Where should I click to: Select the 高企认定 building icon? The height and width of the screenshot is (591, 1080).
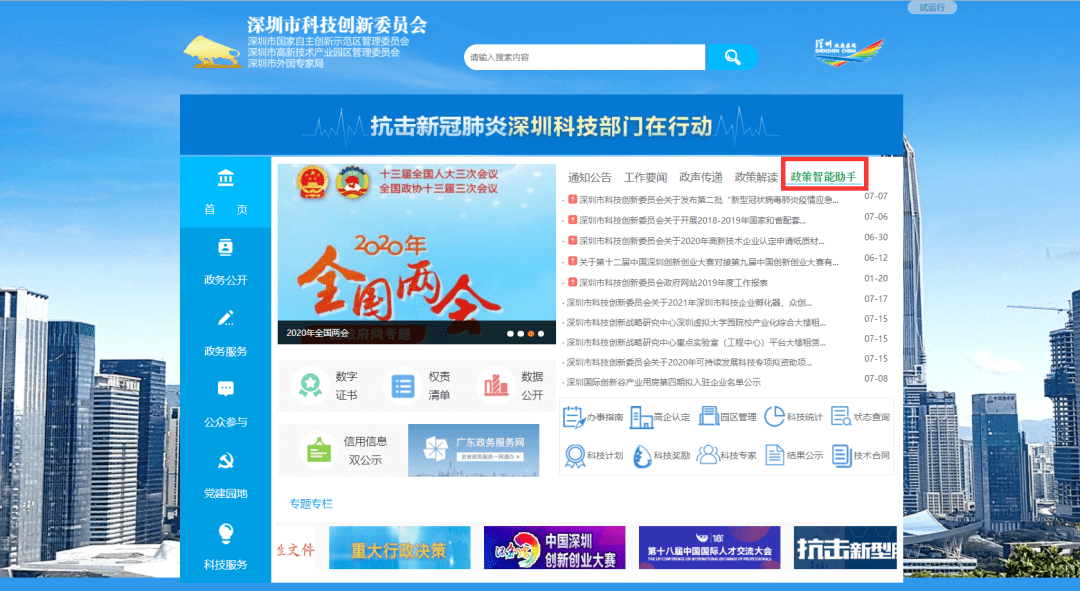pyautogui.click(x=641, y=416)
